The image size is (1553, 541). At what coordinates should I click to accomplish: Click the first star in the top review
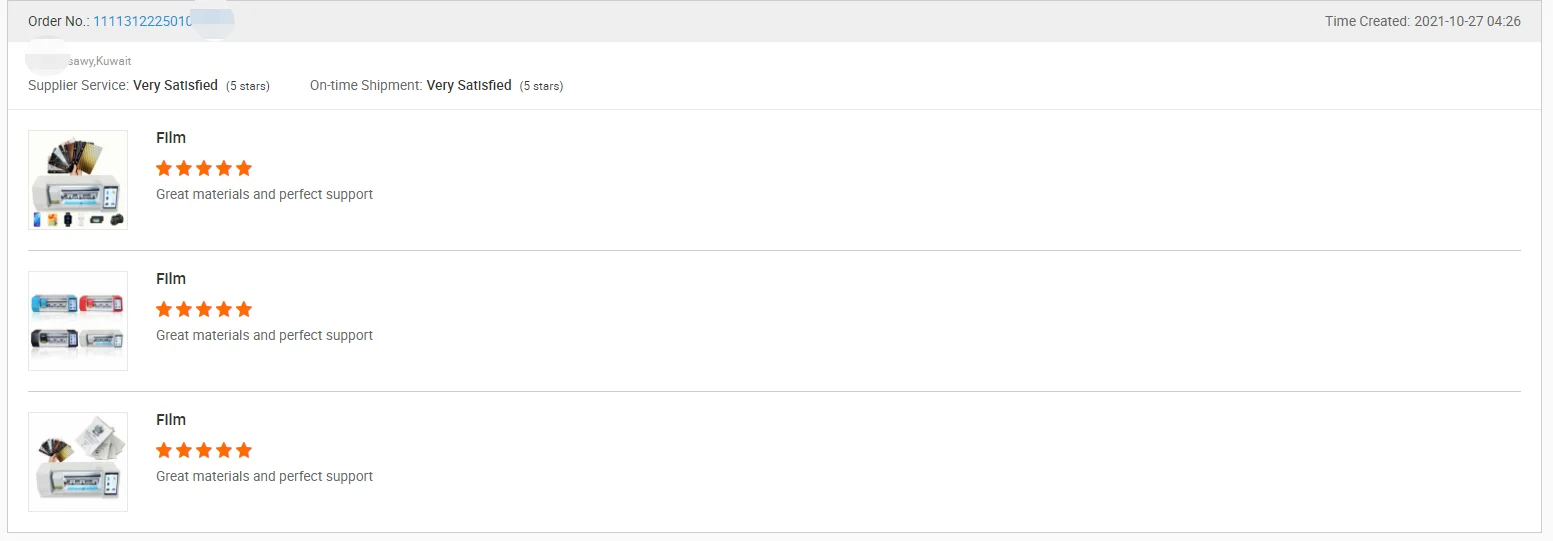(x=164, y=168)
